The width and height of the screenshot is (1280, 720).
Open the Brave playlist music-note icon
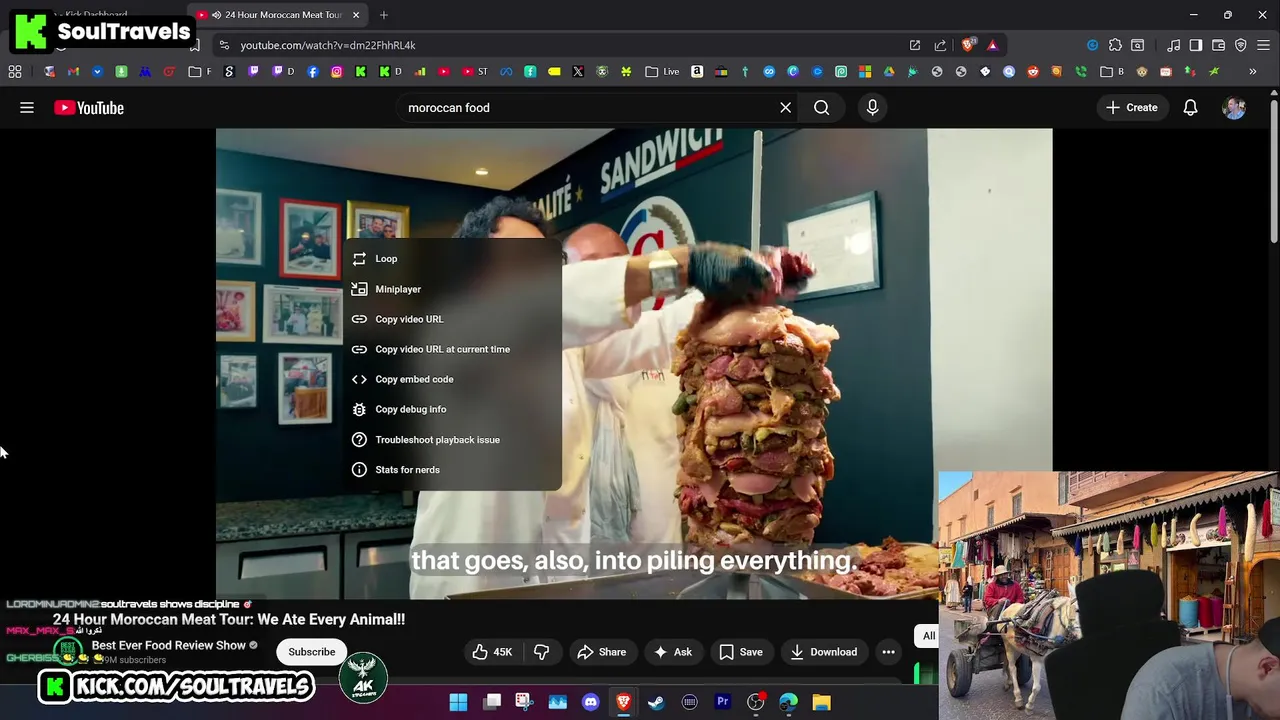coord(1174,45)
